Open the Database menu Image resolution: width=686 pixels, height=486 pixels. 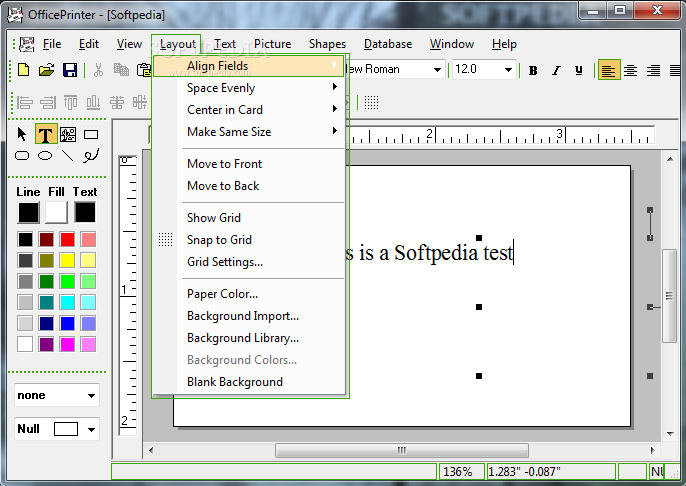coord(388,44)
